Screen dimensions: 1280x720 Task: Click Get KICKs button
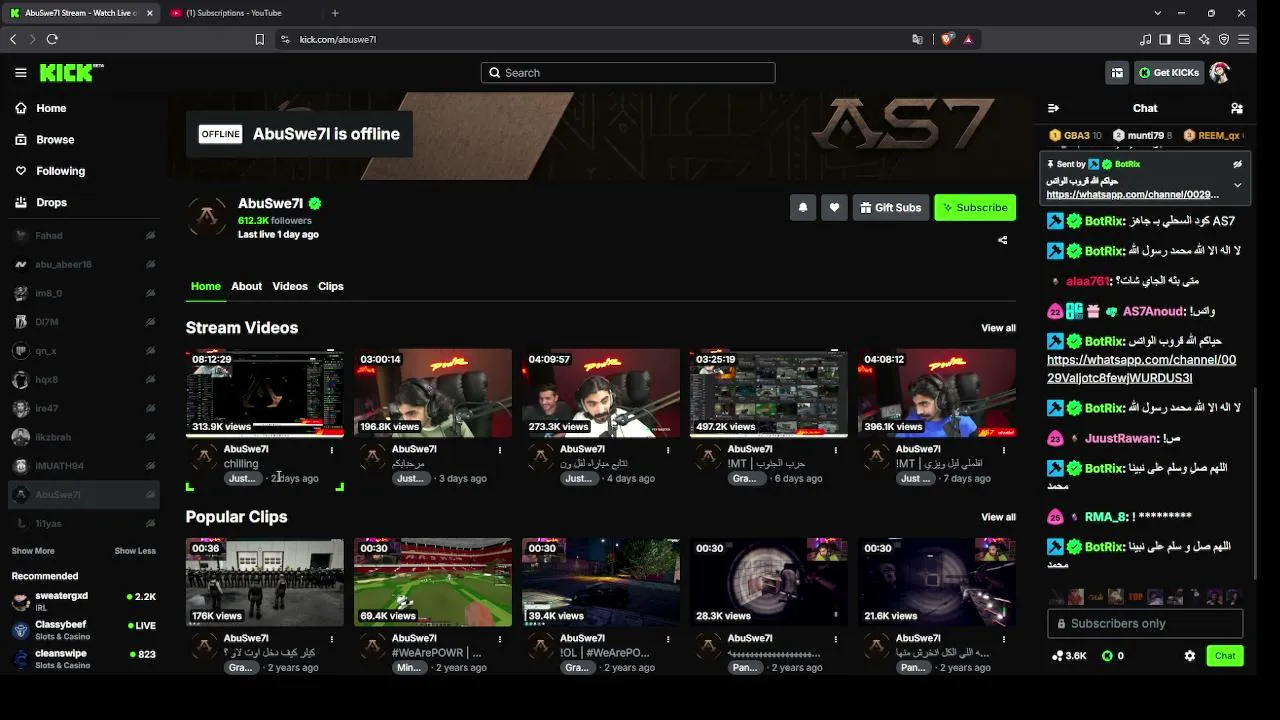pyautogui.click(x=1168, y=72)
